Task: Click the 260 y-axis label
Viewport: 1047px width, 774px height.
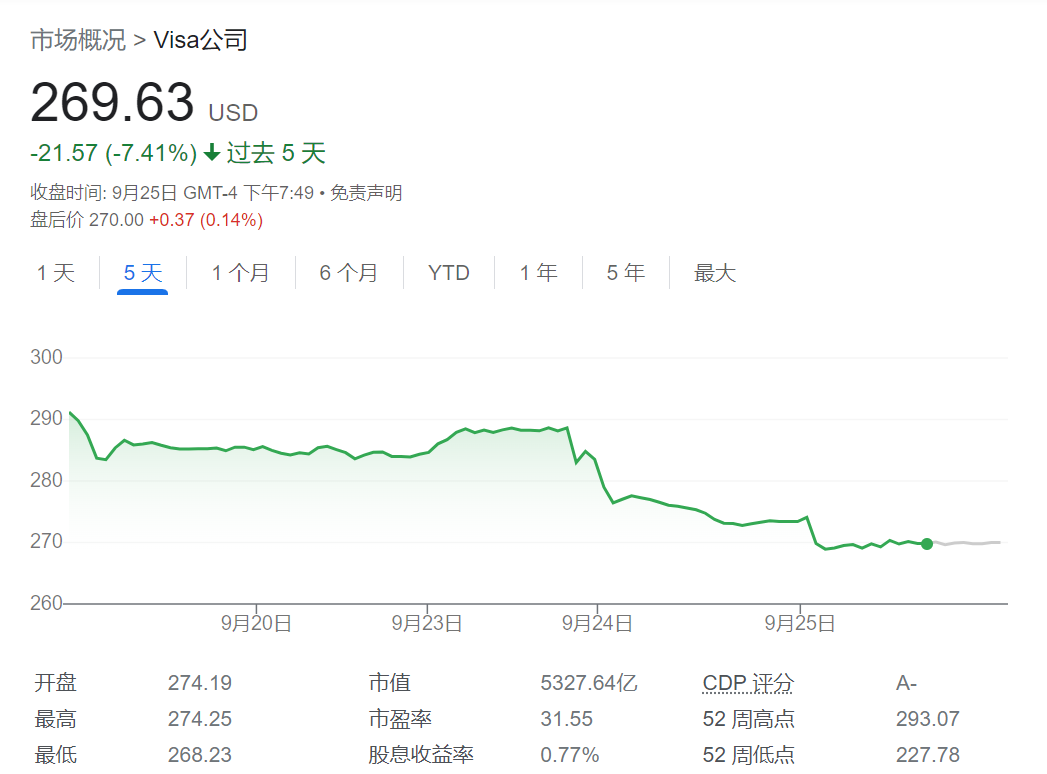Action: [x=46, y=603]
